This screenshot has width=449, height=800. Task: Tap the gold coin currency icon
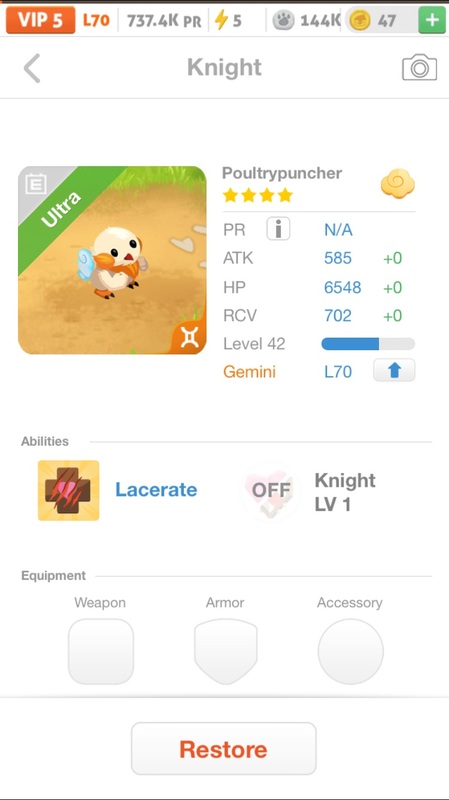(x=360, y=20)
